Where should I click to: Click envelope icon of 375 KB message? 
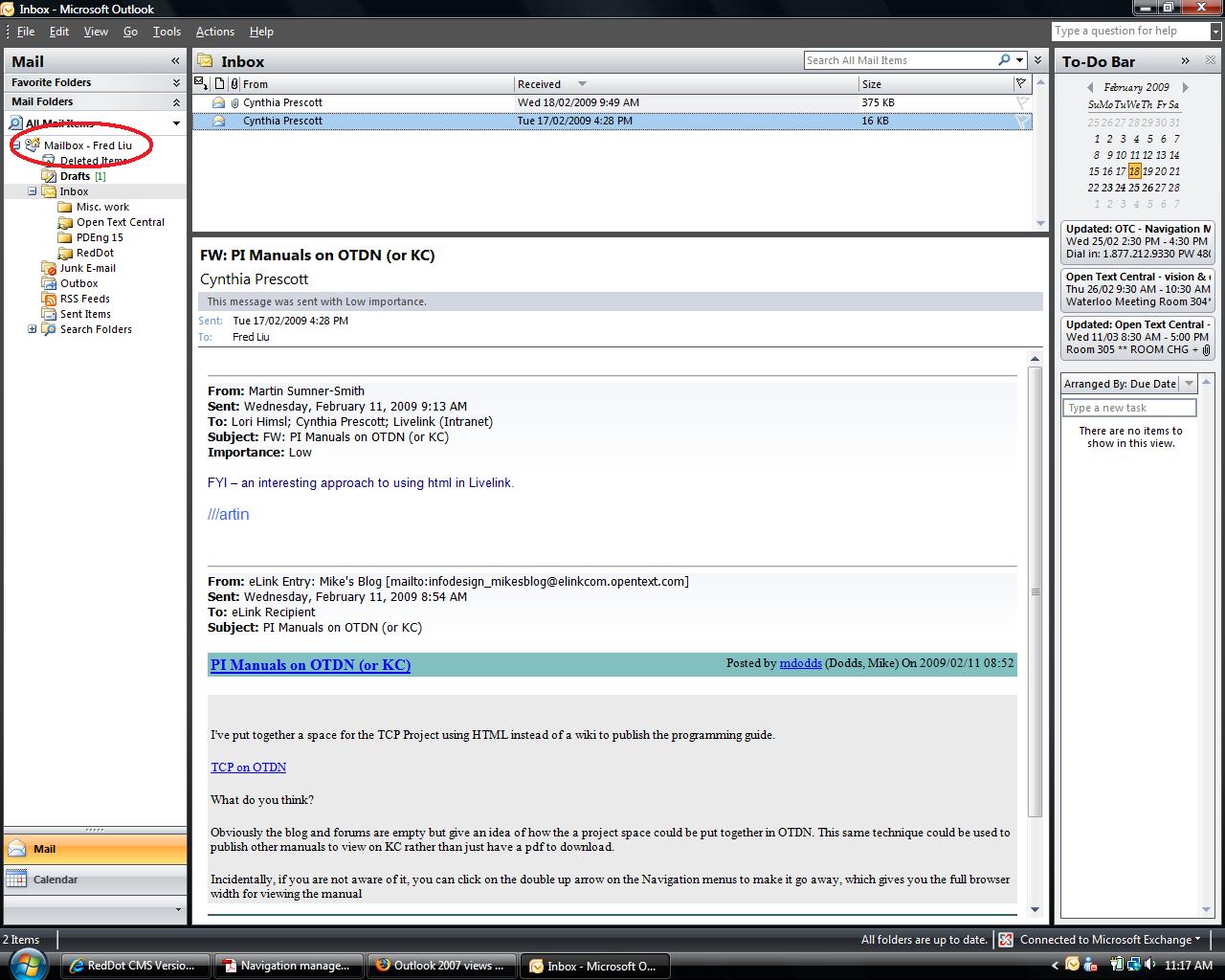218,102
